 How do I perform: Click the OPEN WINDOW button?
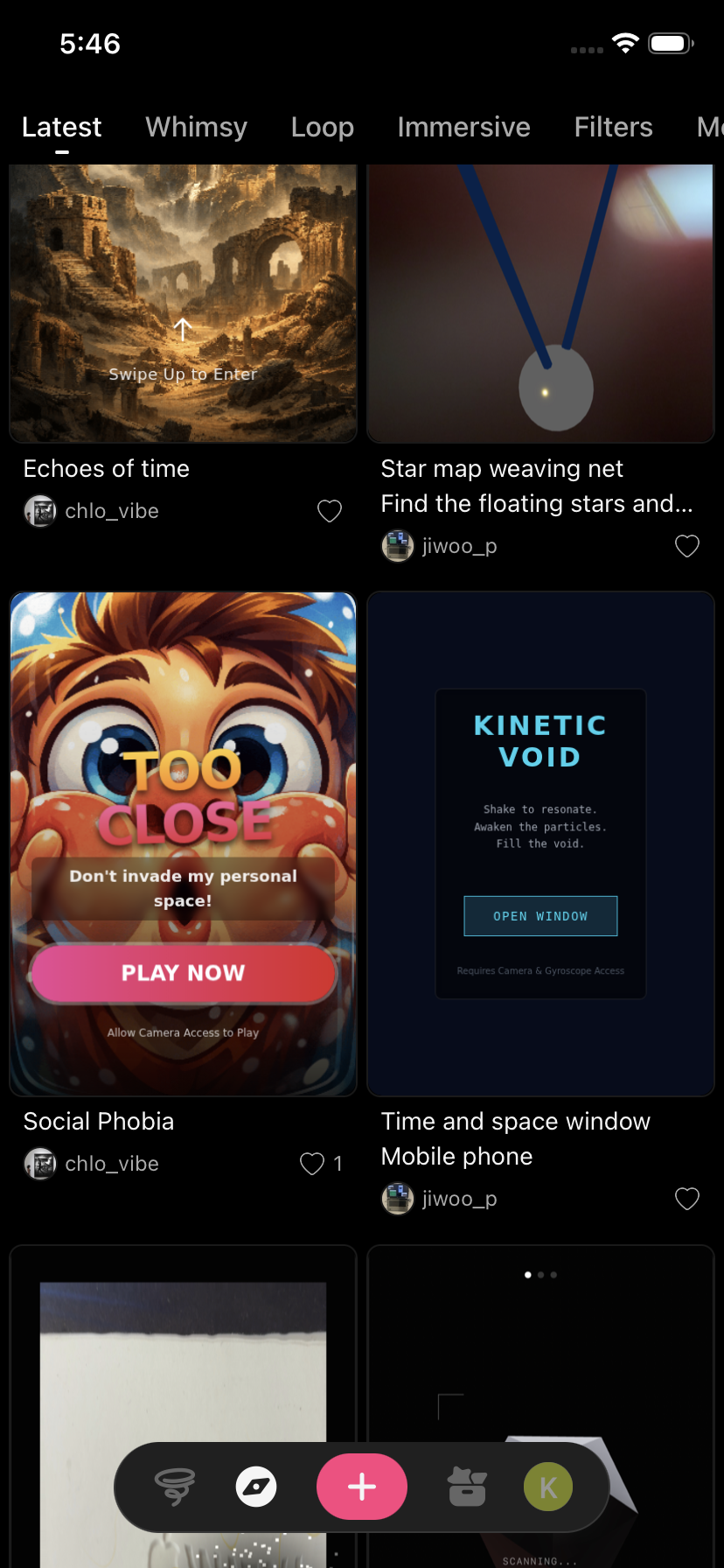click(540, 916)
